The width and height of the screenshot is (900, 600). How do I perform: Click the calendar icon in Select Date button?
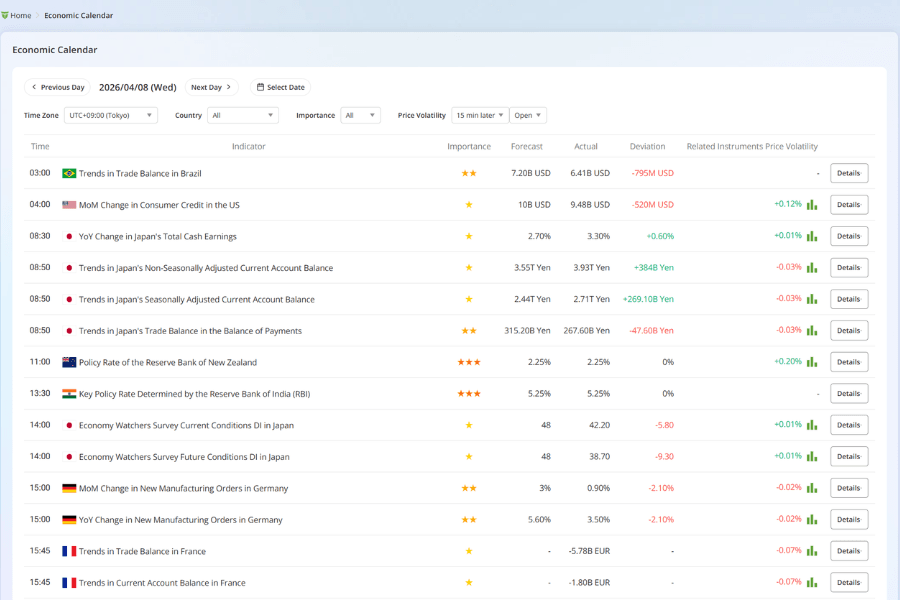(258, 87)
